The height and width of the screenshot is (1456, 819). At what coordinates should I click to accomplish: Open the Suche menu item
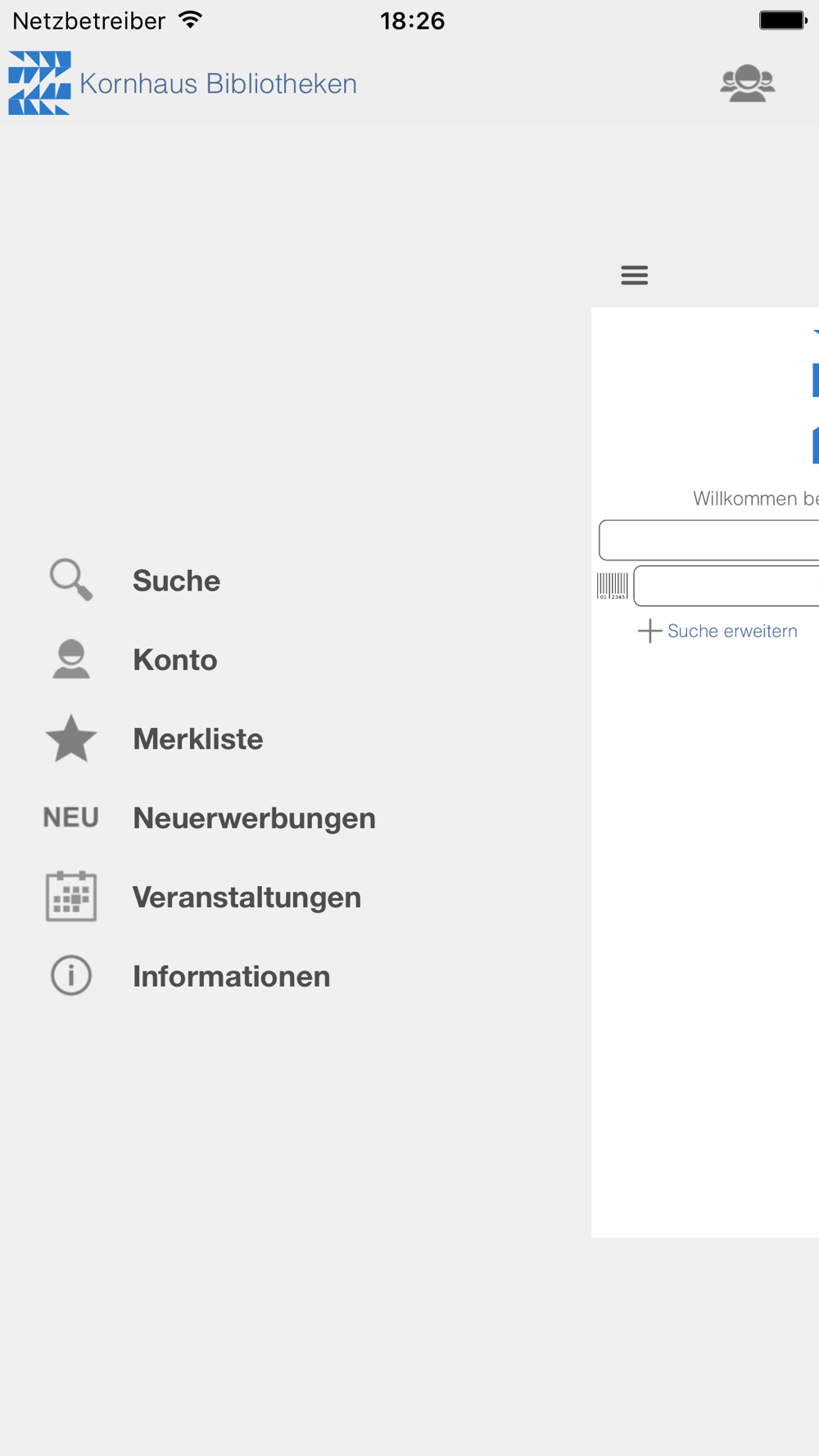tap(176, 581)
